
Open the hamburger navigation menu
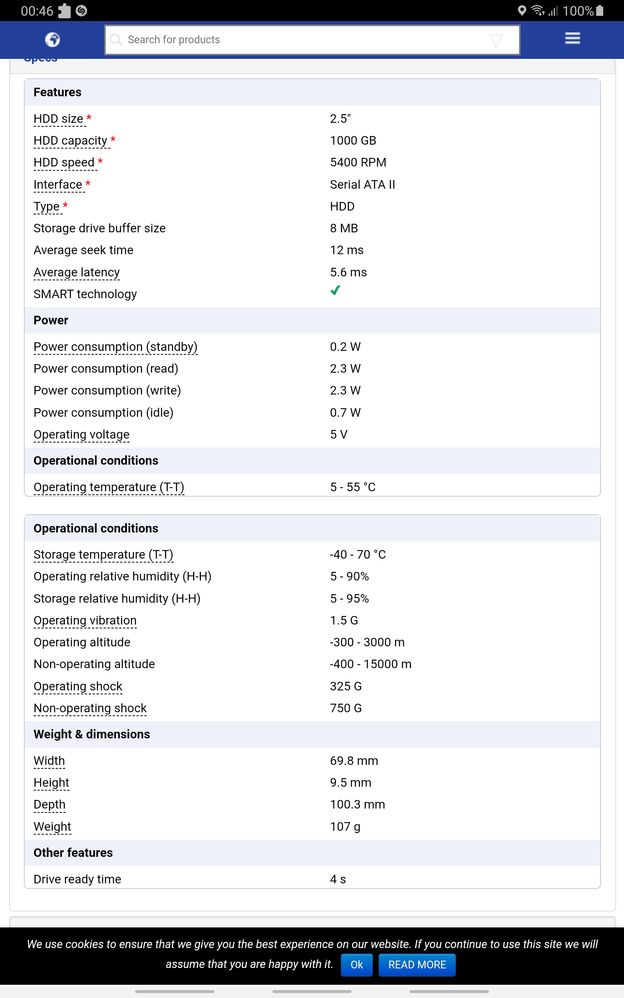(572, 37)
